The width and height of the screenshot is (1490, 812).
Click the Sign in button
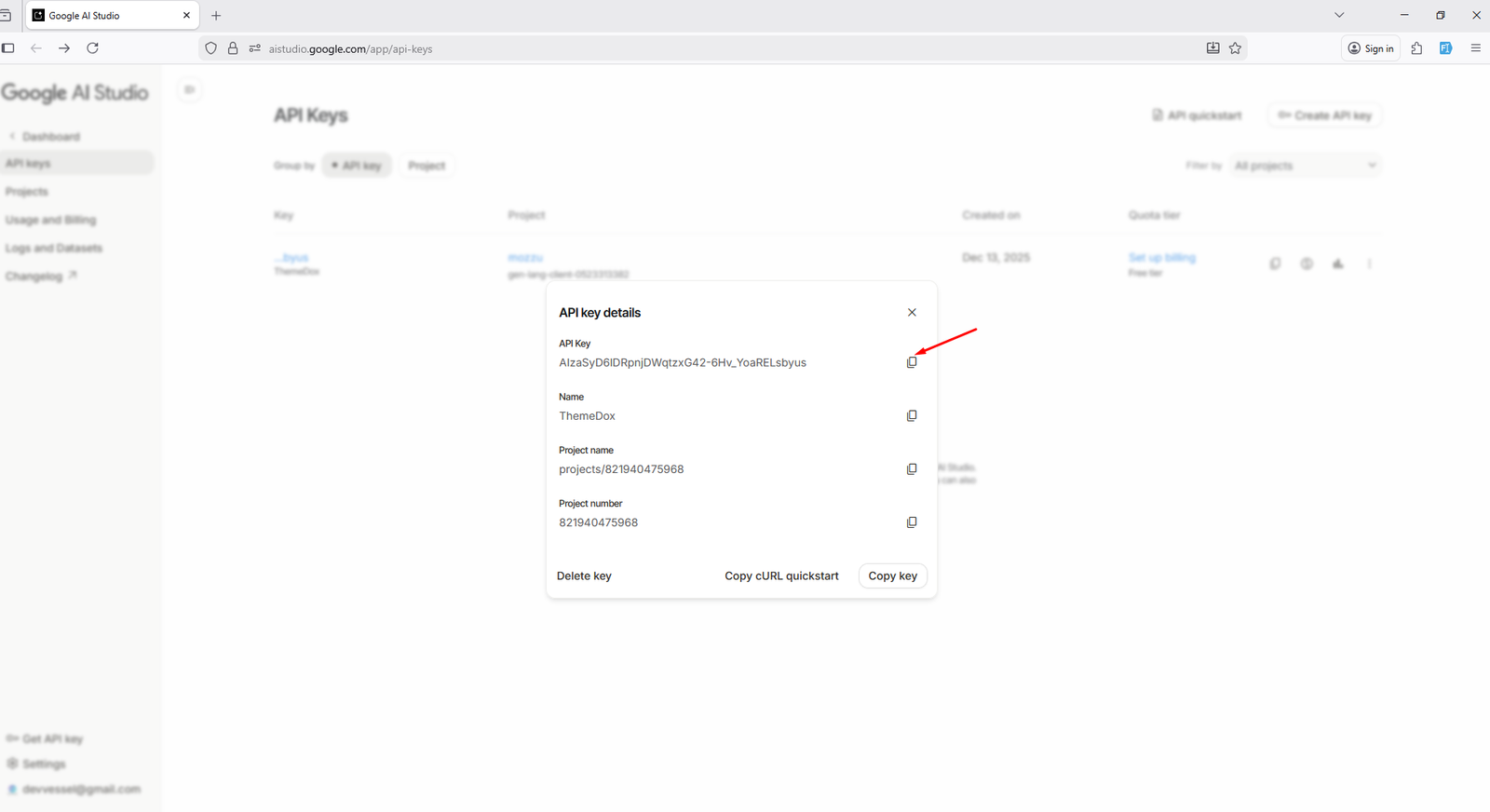coord(1371,48)
